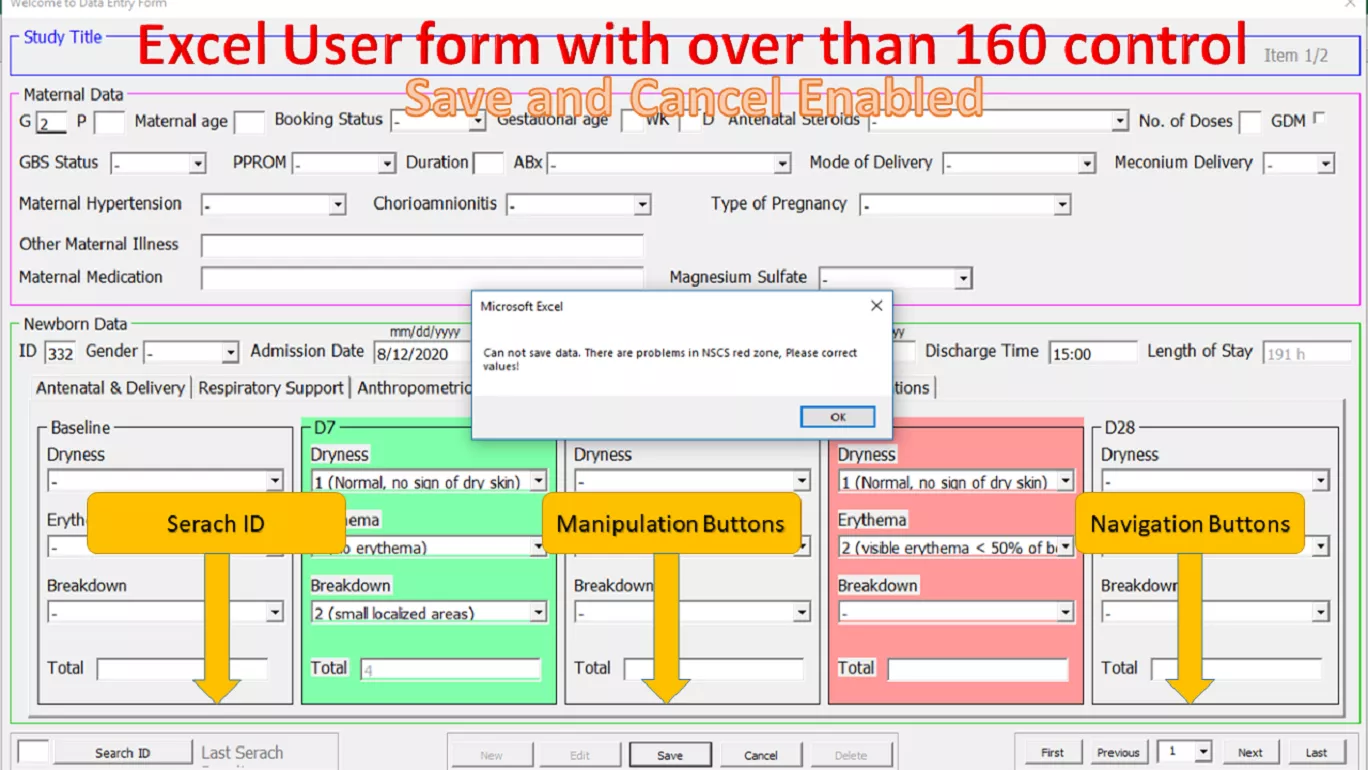Click the Cancel button
This screenshot has width=1368, height=770.
pyautogui.click(x=760, y=755)
